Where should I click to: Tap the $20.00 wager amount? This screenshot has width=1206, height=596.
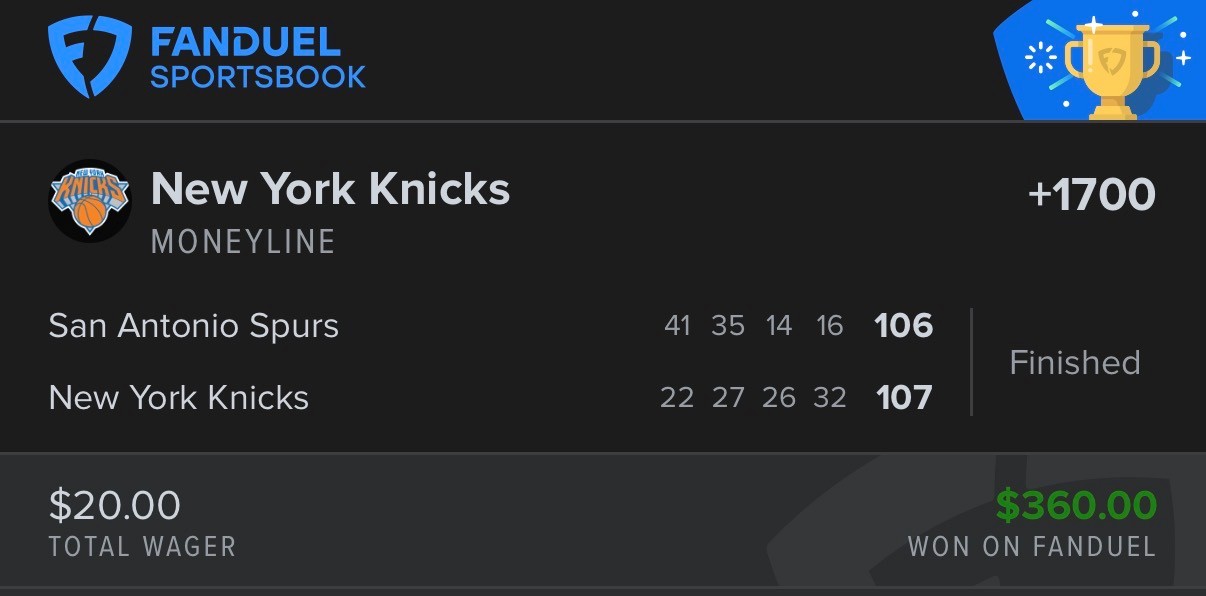click(115, 505)
